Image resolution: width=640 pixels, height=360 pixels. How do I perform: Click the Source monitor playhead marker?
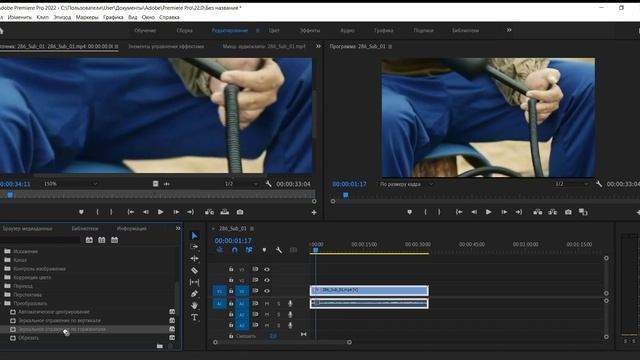coord(10,195)
